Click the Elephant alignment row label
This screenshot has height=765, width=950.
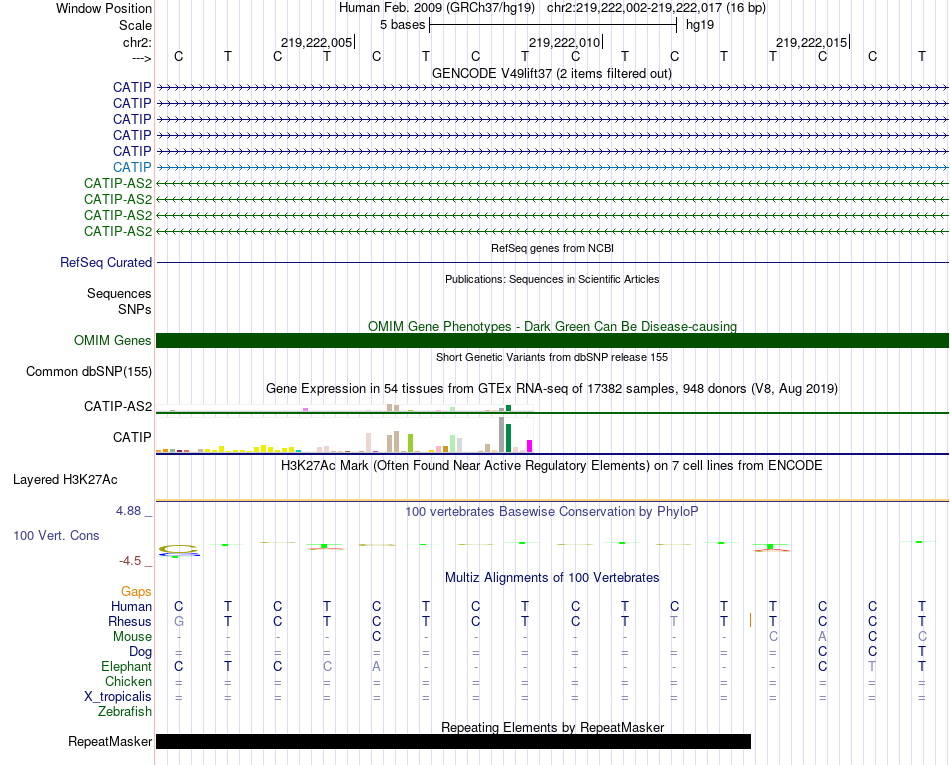coord(126,666)
